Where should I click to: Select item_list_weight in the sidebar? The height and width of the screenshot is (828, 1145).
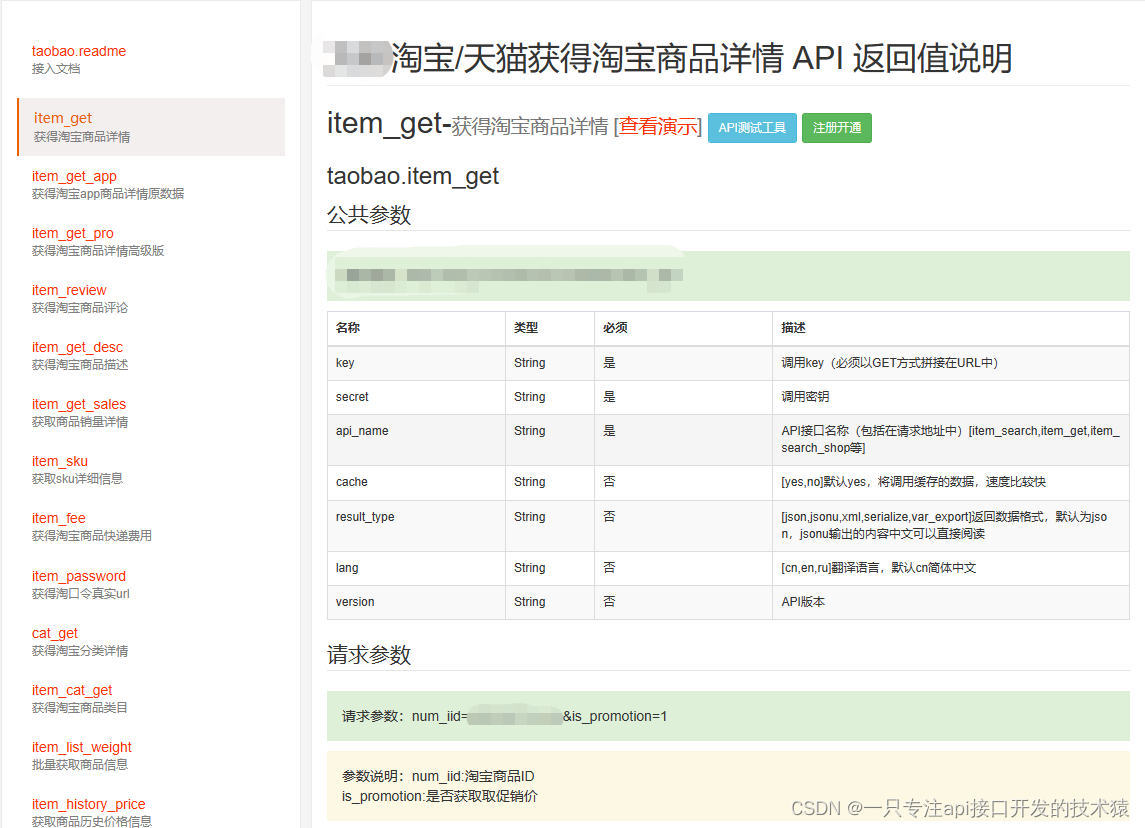(x=82, y=747)
